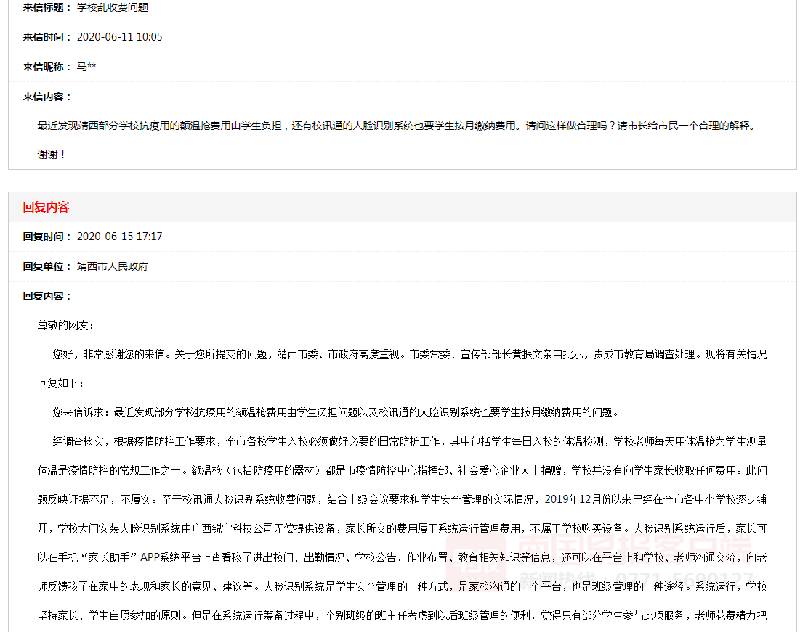Click the sender nickname 马**
This screenshot has width=800, height=632.
[86, 67]
